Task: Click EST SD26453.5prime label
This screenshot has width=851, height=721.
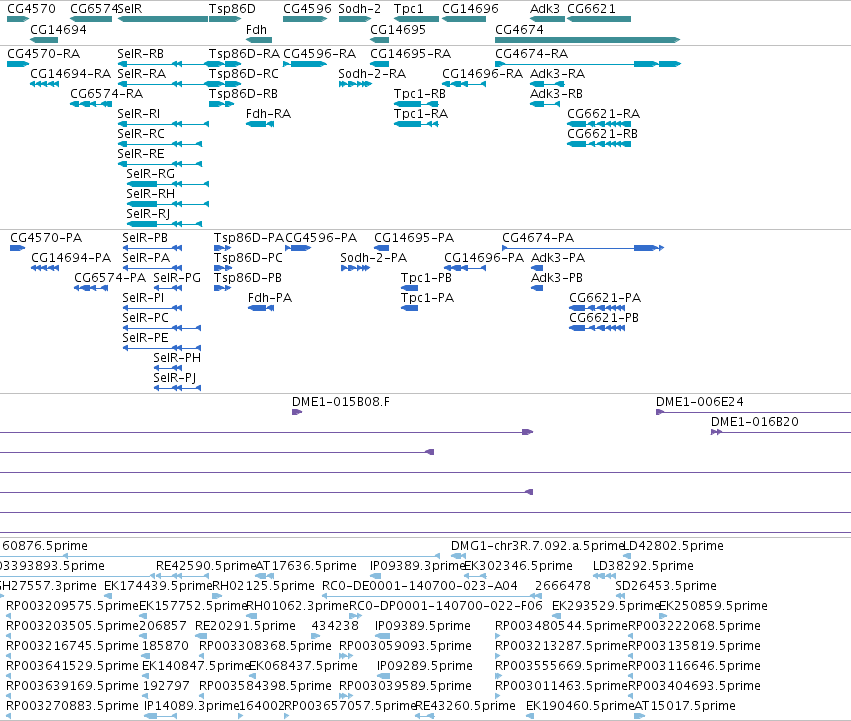Action: [x=666, y=586]
